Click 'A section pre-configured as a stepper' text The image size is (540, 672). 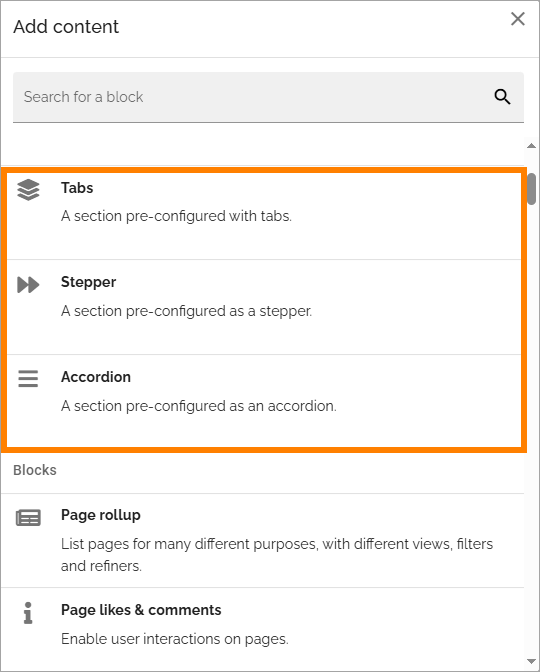coord(186,311)
